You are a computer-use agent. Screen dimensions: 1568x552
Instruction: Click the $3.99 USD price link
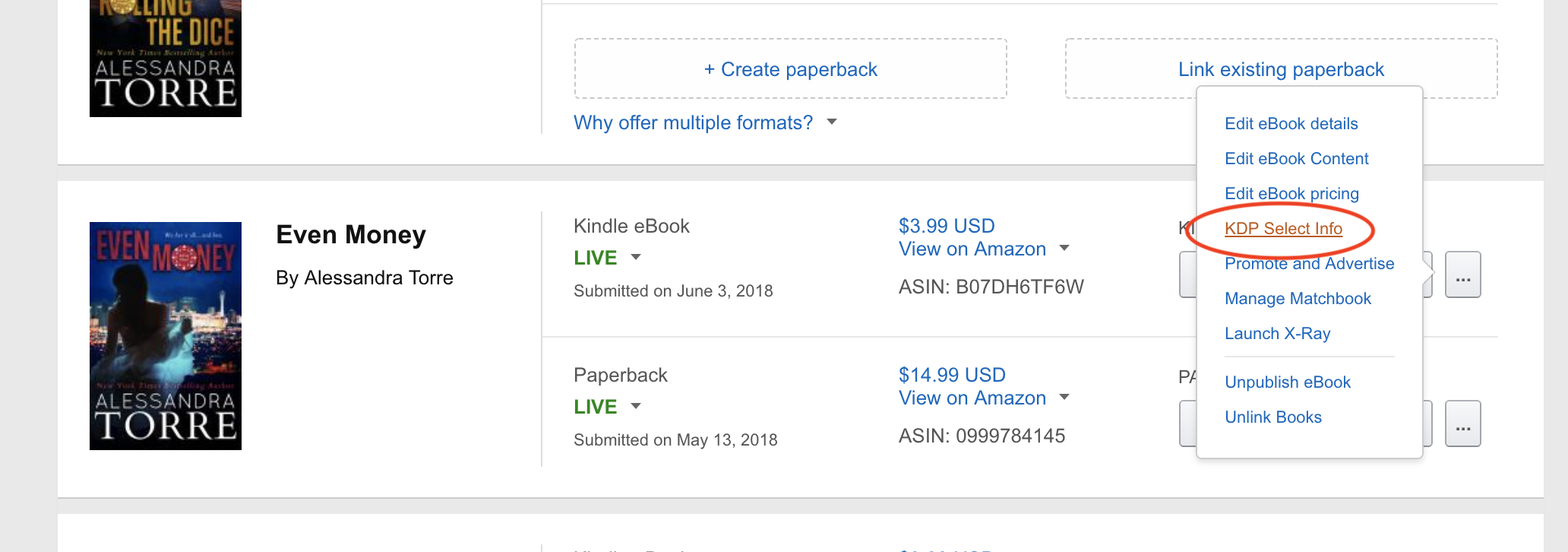tap(947, 226)
